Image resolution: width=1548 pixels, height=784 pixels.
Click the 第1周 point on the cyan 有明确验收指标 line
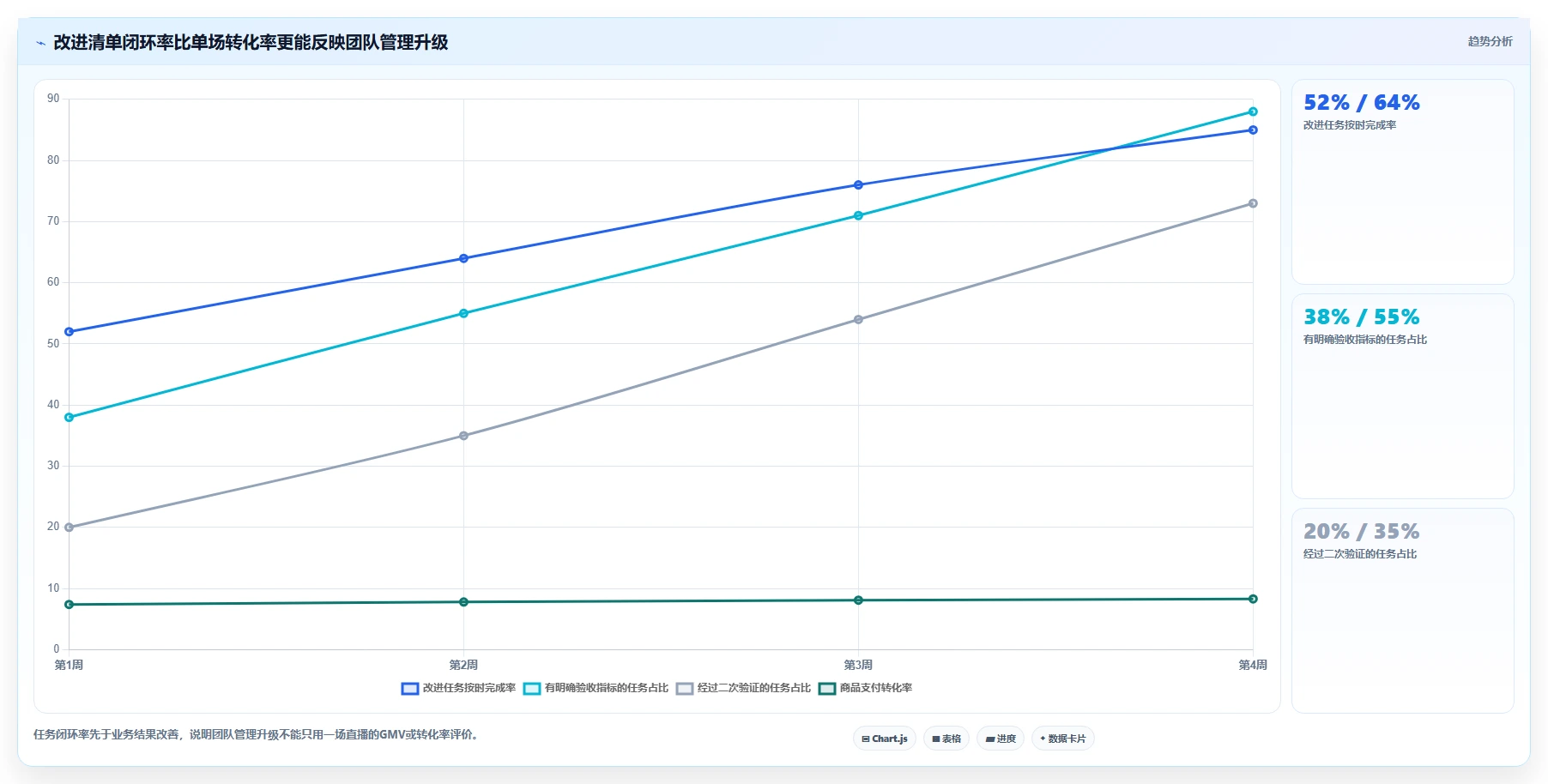pos(70,418)
